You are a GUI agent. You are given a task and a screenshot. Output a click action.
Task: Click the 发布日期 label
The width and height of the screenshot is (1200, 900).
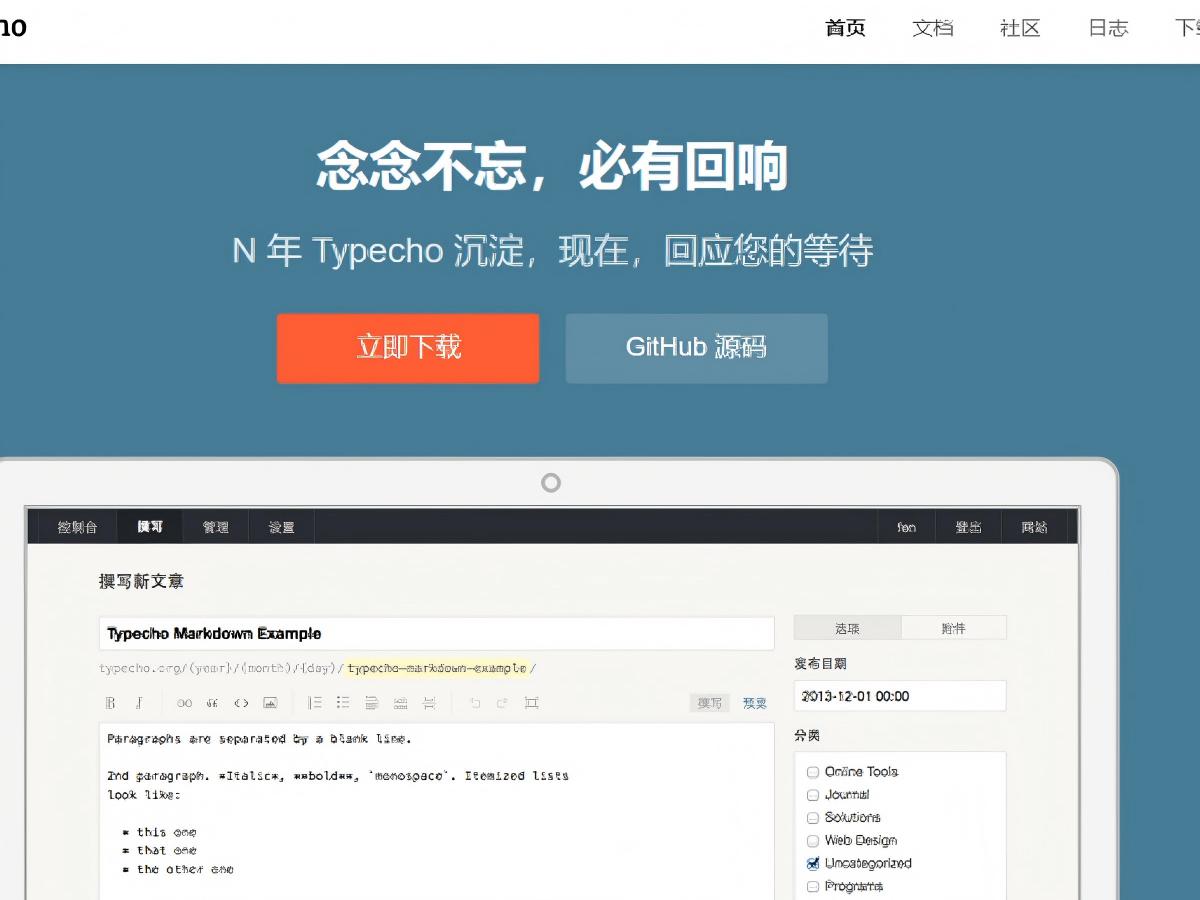(x=821, y=664)
